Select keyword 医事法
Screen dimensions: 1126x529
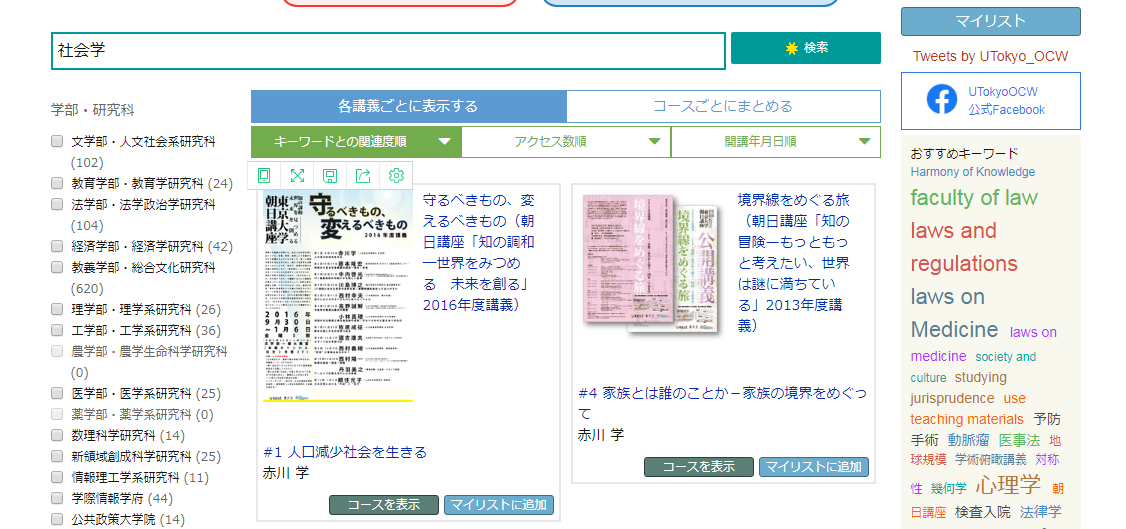[x=1019, y=440]
